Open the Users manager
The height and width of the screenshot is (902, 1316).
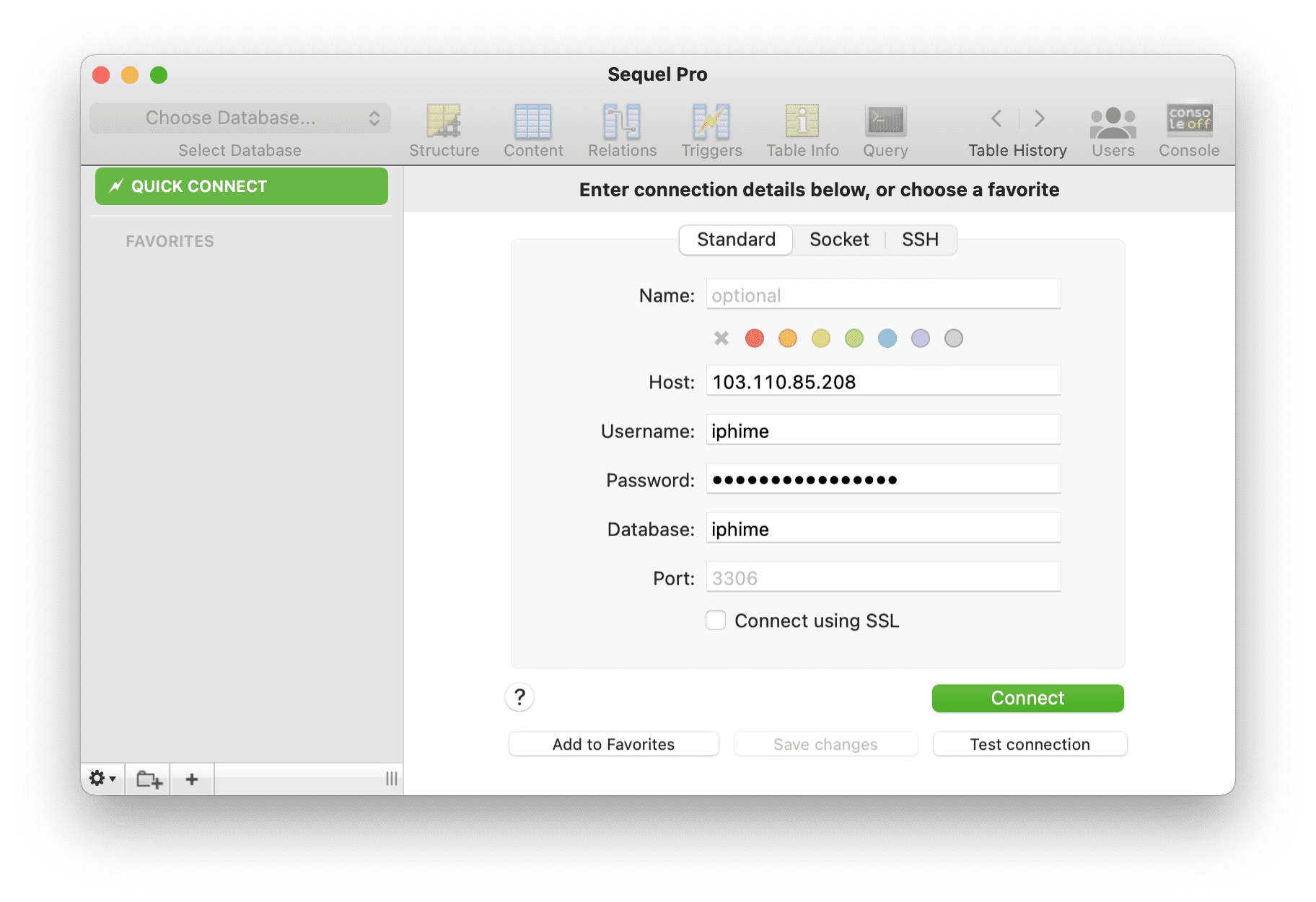coord(1113,130)
